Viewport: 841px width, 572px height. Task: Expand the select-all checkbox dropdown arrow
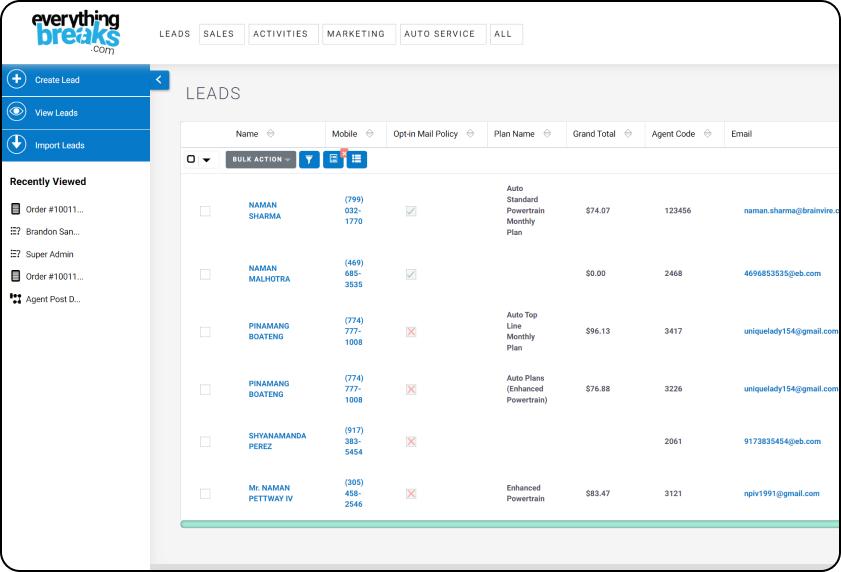[x=207, y=160]
